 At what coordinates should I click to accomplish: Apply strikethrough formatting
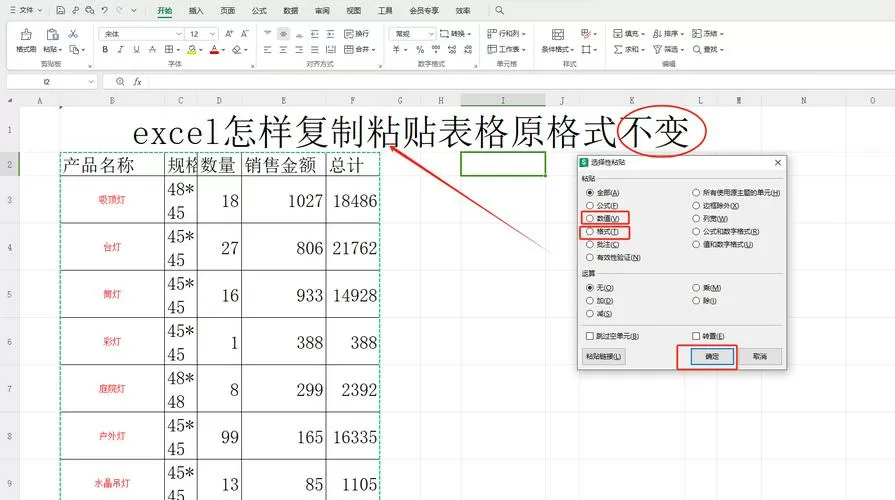152,50
